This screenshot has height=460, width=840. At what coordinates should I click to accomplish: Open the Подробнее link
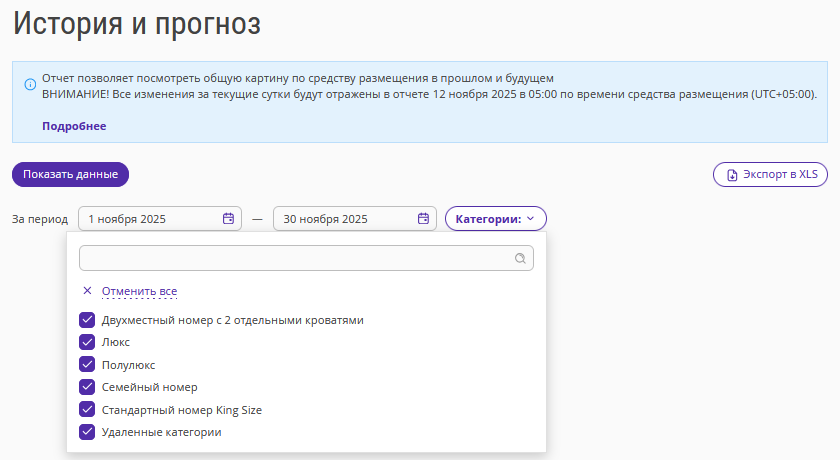pos(74,126)
